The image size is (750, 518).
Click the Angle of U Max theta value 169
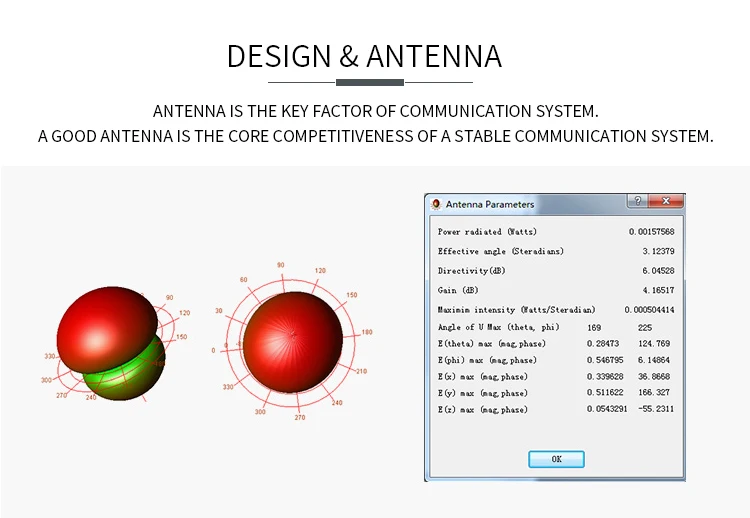coord(594,327)
